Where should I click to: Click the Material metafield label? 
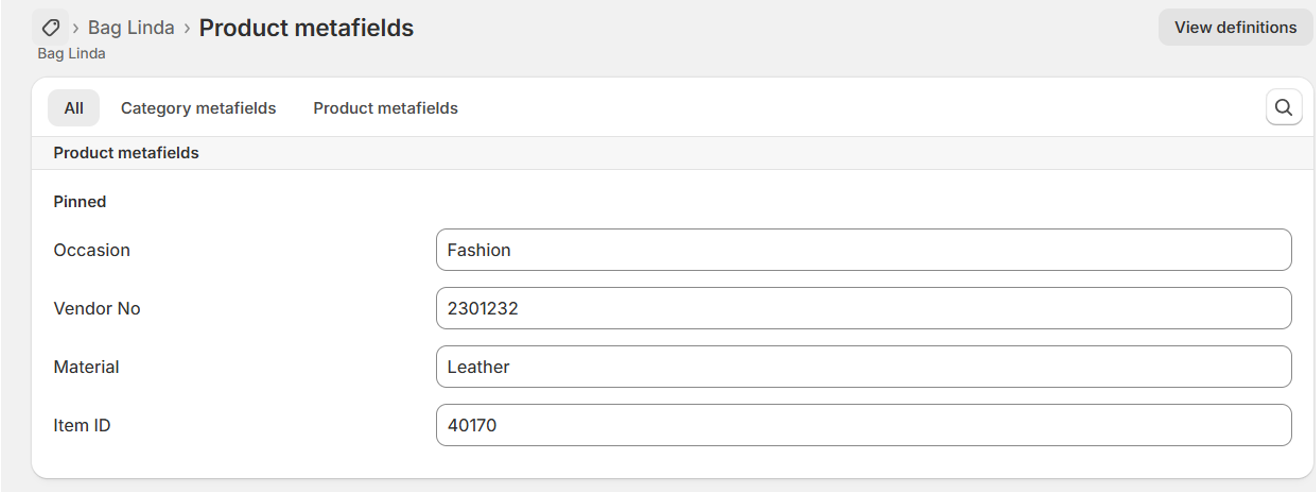[x=86, y=367]
